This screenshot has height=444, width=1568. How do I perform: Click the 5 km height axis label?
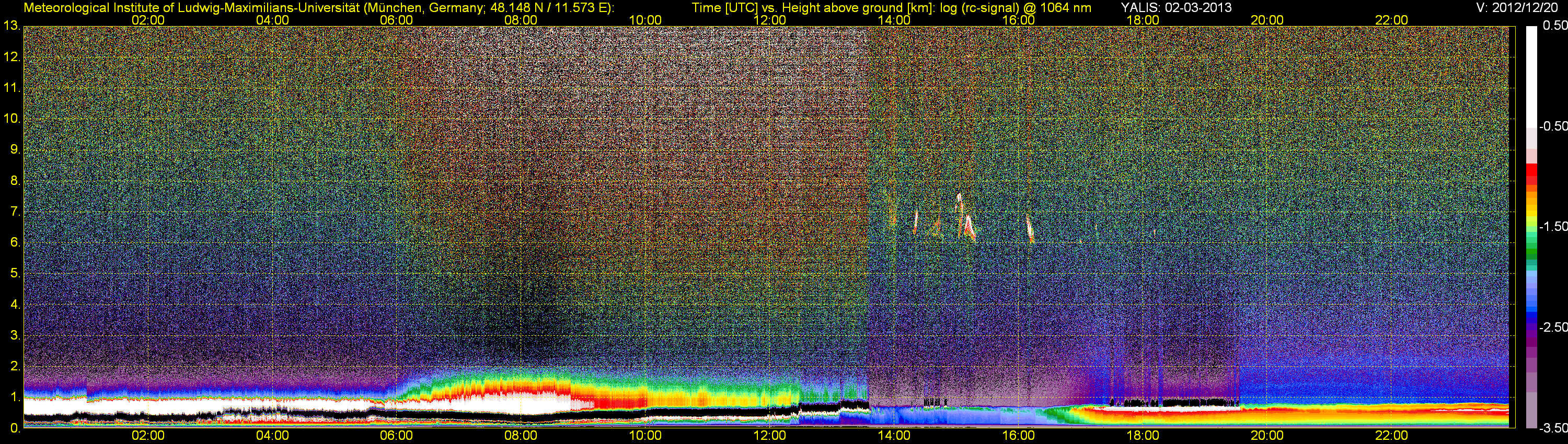tap(15, 273)
